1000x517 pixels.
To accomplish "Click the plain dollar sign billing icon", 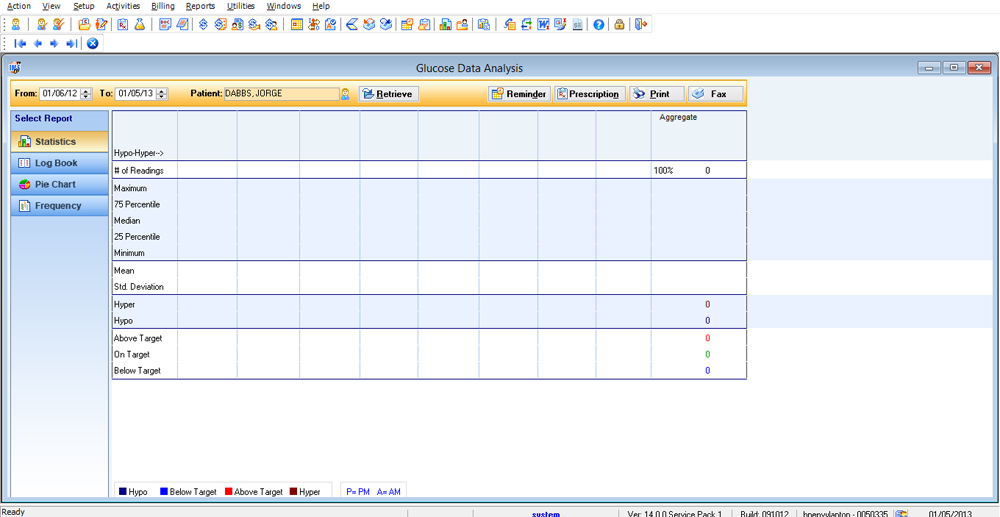I will (x=203, y=24).
